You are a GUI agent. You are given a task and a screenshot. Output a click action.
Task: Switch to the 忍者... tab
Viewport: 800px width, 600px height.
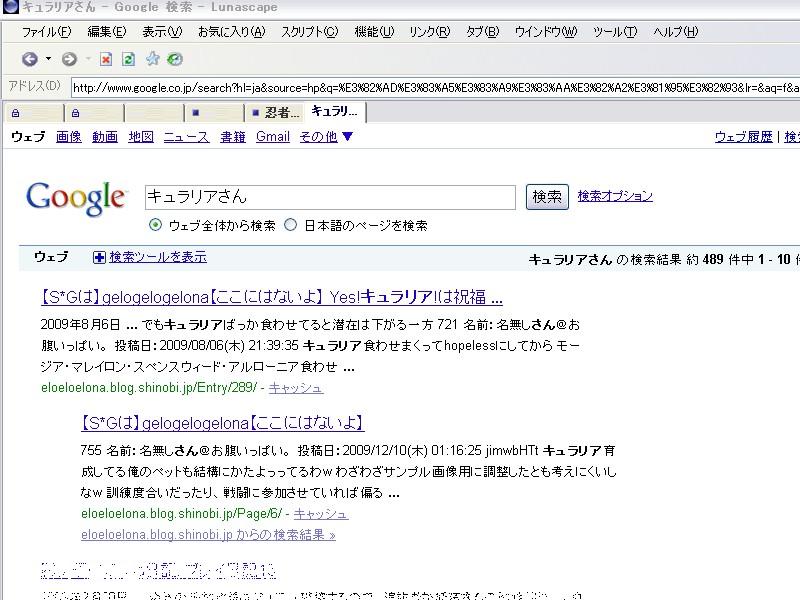276,113
